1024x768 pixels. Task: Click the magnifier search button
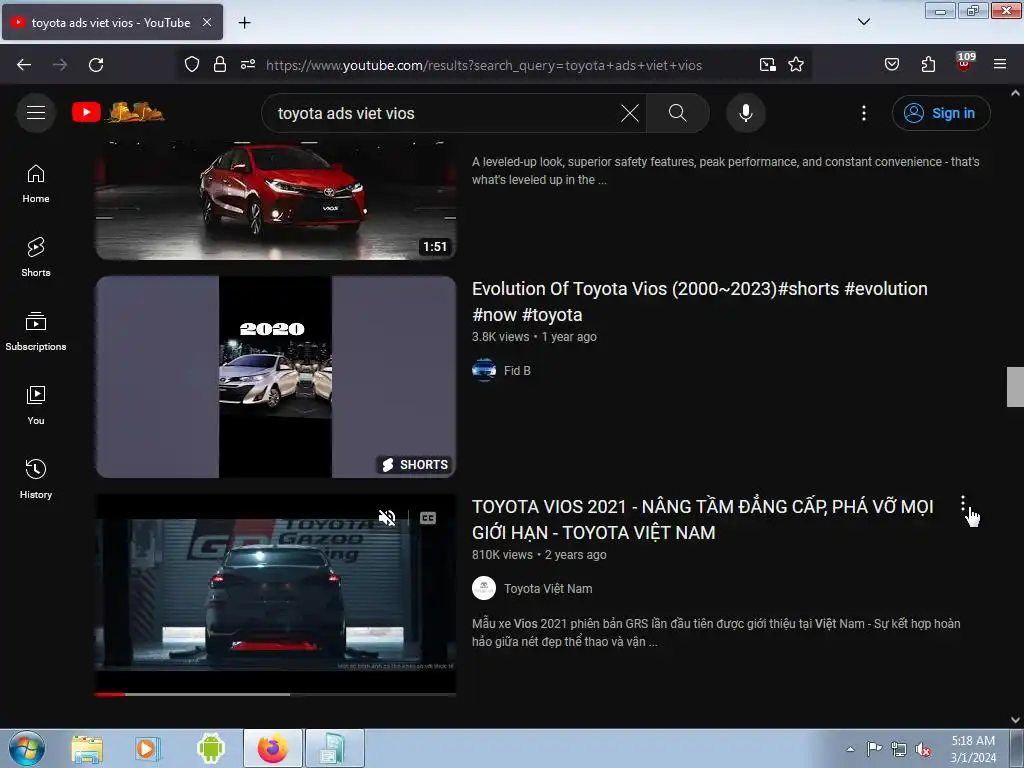pyautogui.click(x=677, y=113)
